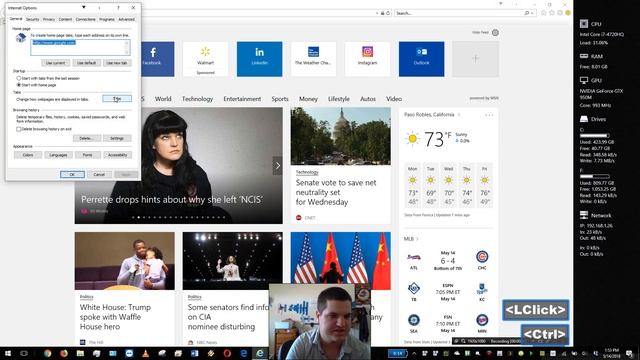Click the home page house icon

click(x=20, y=38)
